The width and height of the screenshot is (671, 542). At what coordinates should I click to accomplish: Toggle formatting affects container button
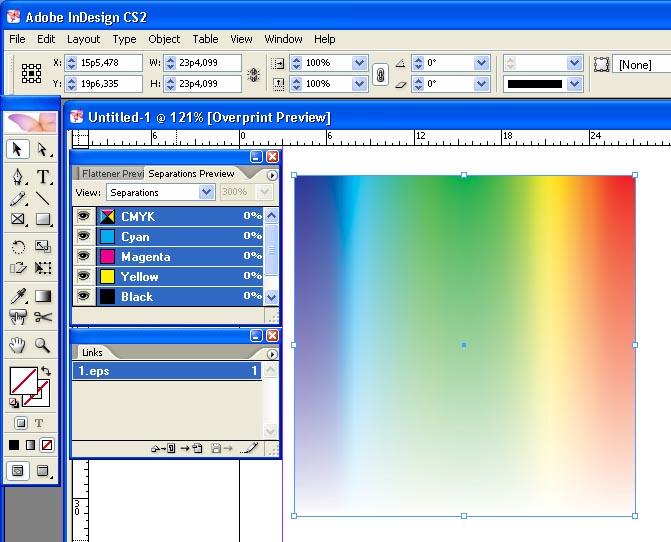[x=21, y=424]
